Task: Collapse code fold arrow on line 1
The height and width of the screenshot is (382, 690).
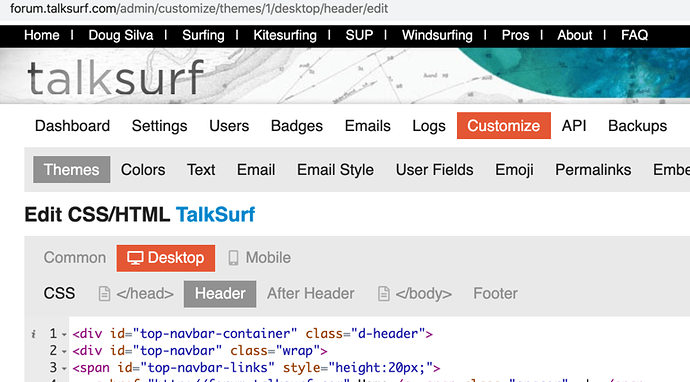Action: click(x=64, y=334)
